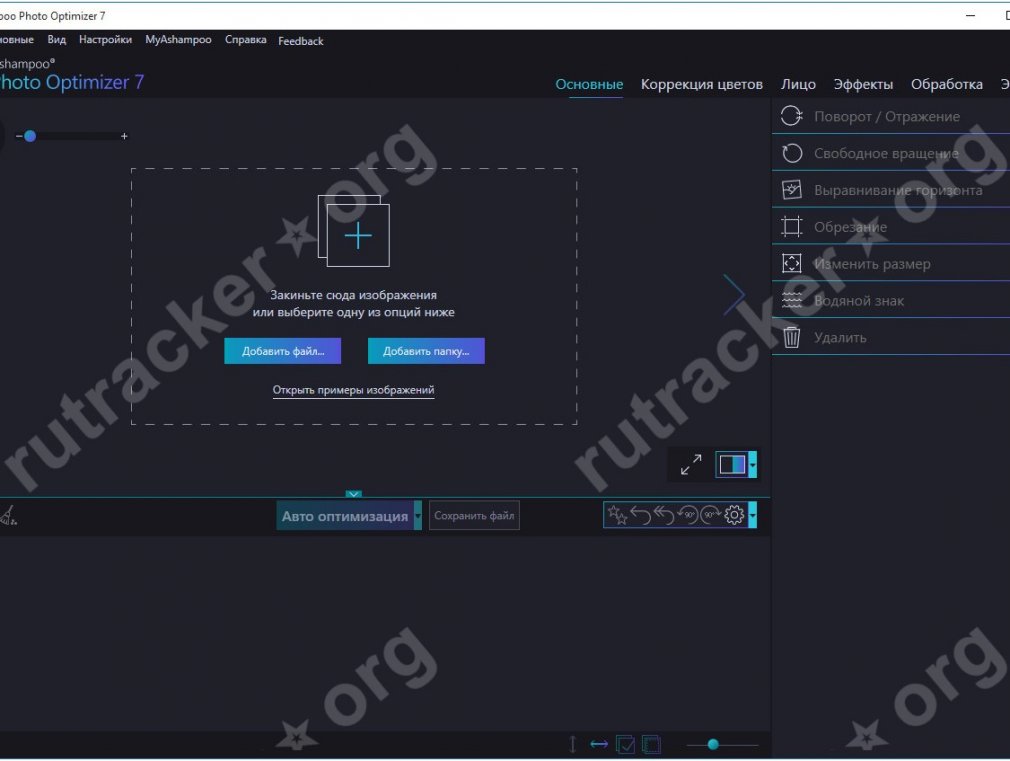Rotate image 90° clockwise

click(710, 515)
